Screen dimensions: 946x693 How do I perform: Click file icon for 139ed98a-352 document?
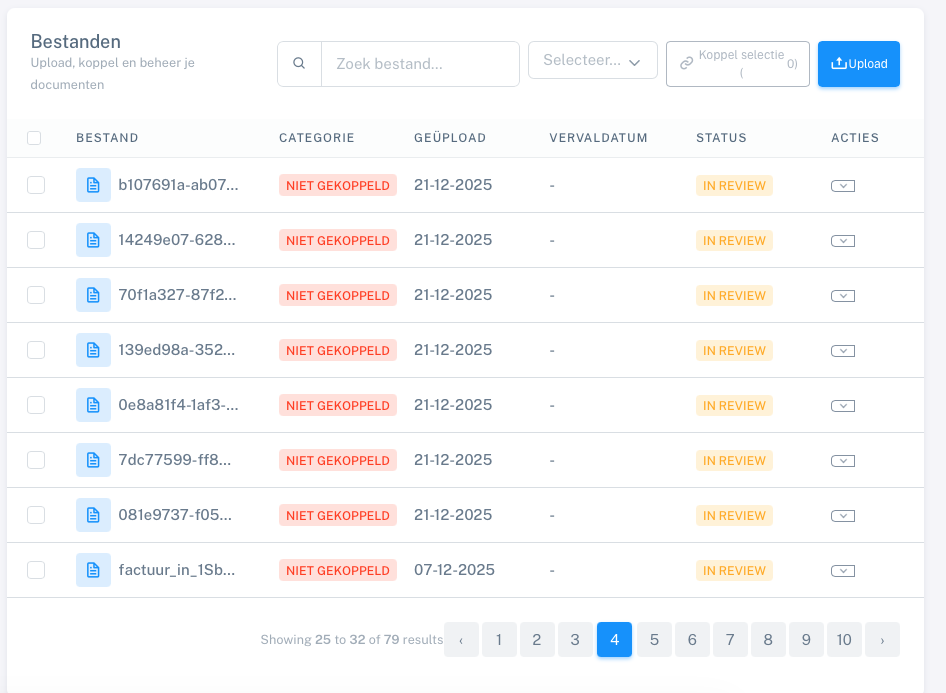(x=93, y=350)
